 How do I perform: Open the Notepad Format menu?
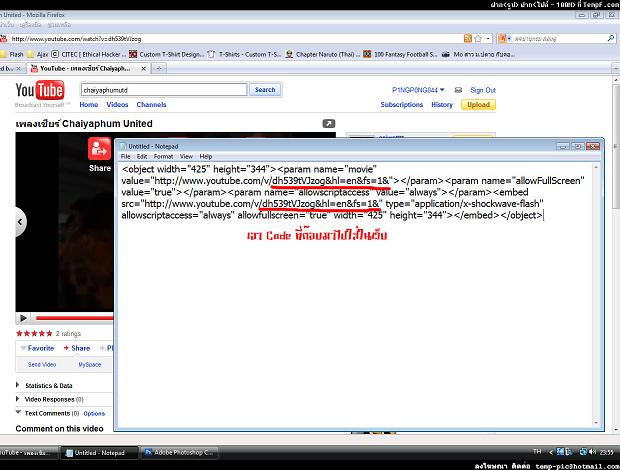click(163, 157)
